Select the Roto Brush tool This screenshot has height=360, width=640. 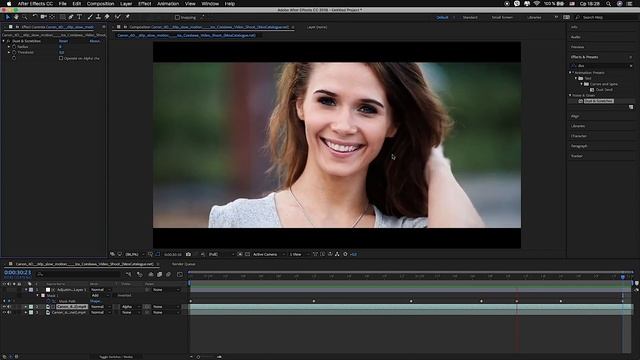[x=118, y=17]
